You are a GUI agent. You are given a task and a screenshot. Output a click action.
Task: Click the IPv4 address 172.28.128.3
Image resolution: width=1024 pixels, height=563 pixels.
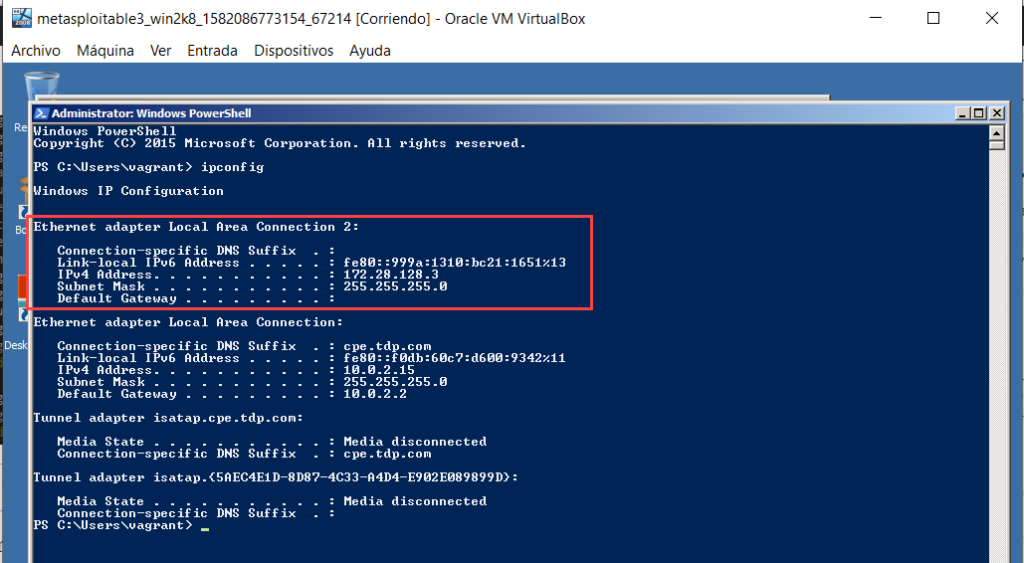click(x=391, y=274)
